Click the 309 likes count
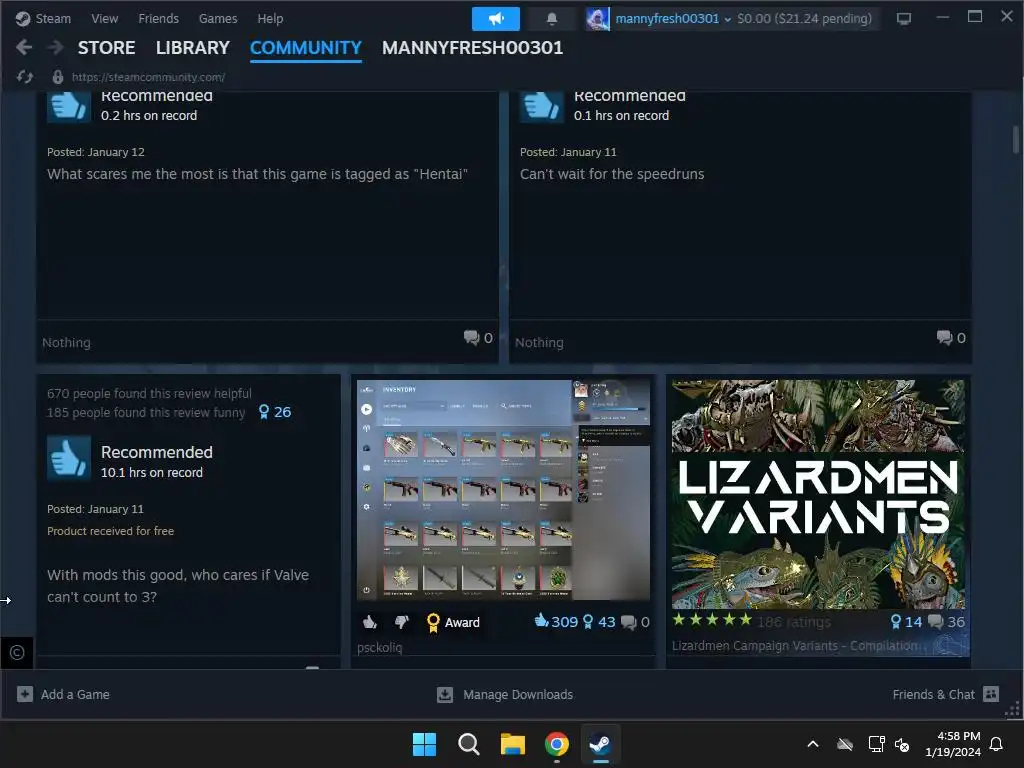Image resolution: width=1024 pixels, height=768 pixels. coord(556,622)
